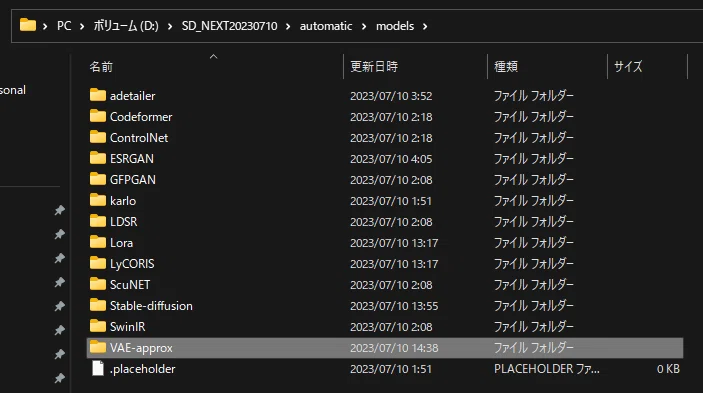
Task: Sort by 更新日時 column header
Action: click(374, 67)
